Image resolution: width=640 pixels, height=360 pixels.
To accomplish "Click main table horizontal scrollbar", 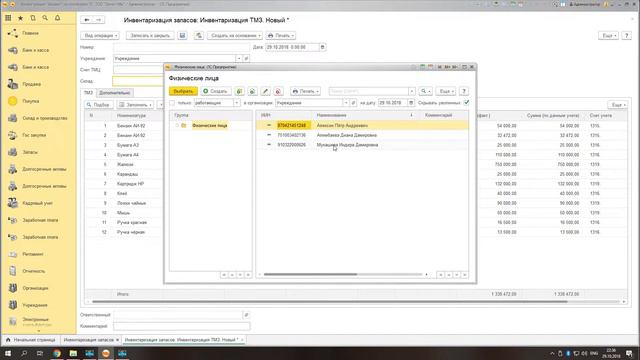I will tap(330, 302).
